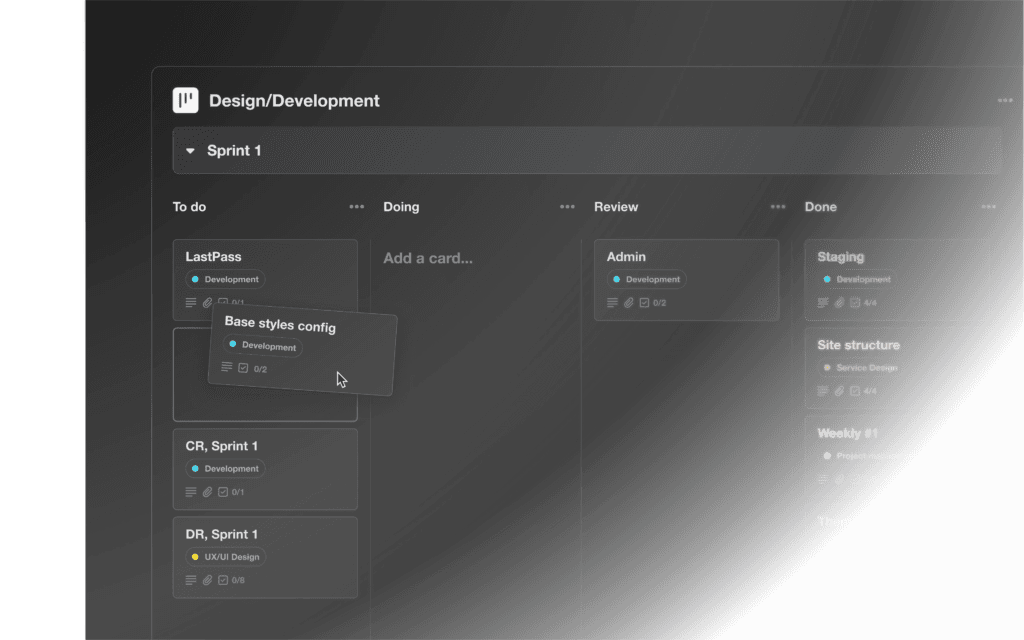Click the yellow dot on UX/UI Design label

195,557
